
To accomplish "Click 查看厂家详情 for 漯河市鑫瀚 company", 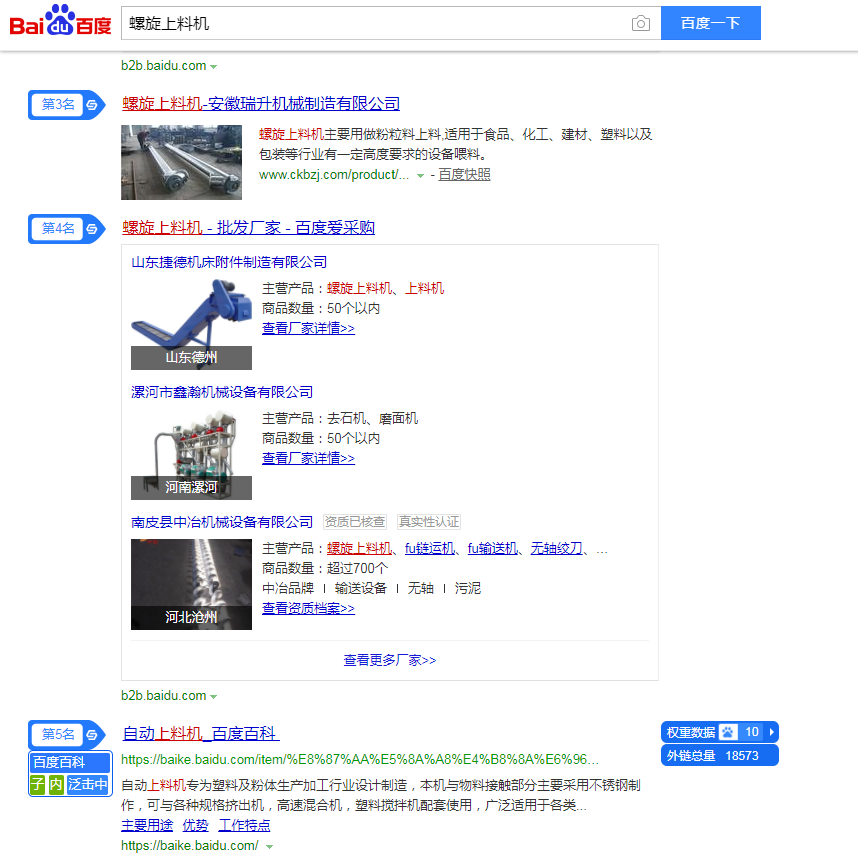I will tap(308, 458).
